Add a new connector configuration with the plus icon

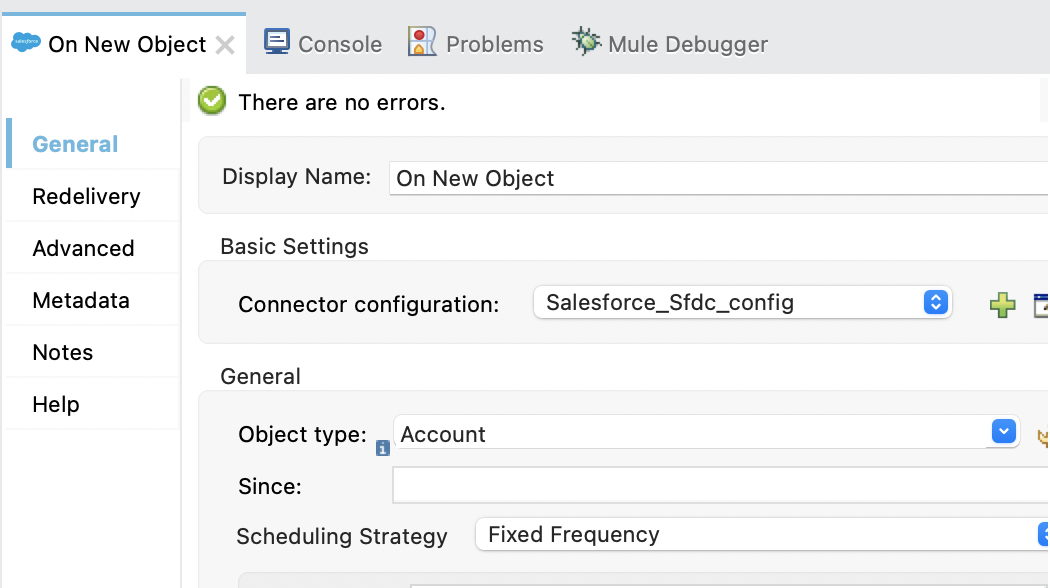[x=1002, y=304]
